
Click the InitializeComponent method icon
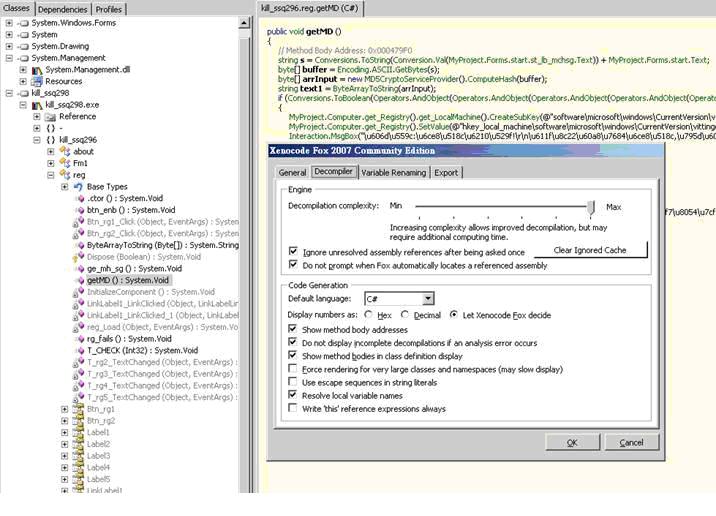79,292
